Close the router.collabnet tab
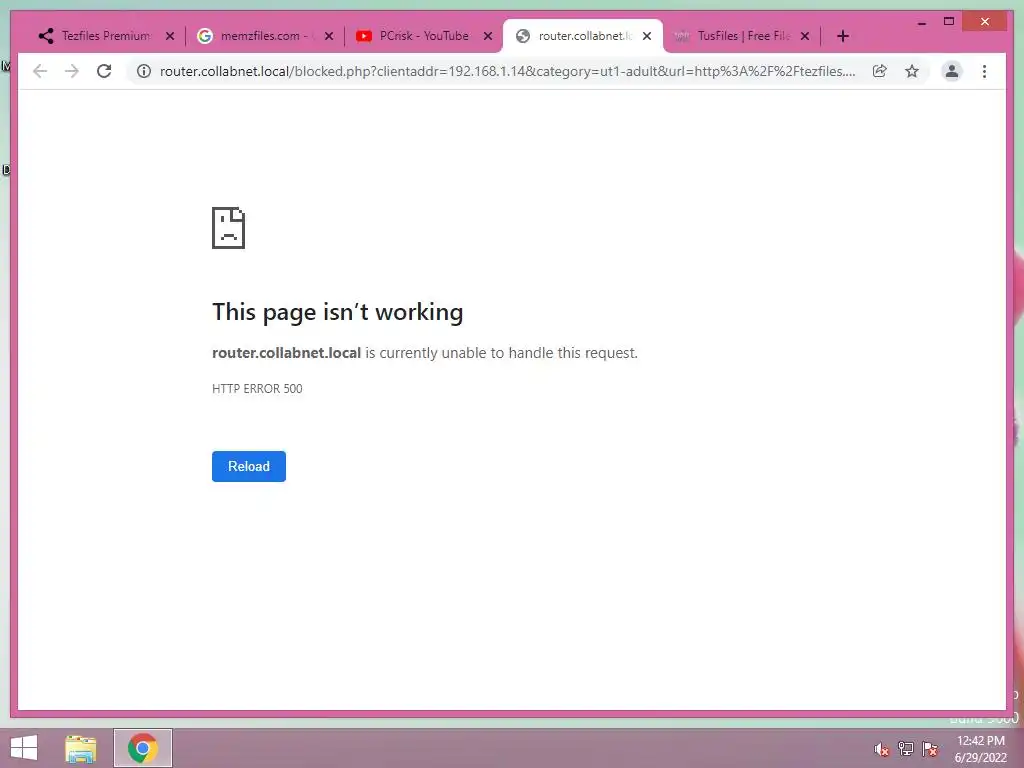The height and width of the screenshot is (768, 1024). [x=647, y=36]
